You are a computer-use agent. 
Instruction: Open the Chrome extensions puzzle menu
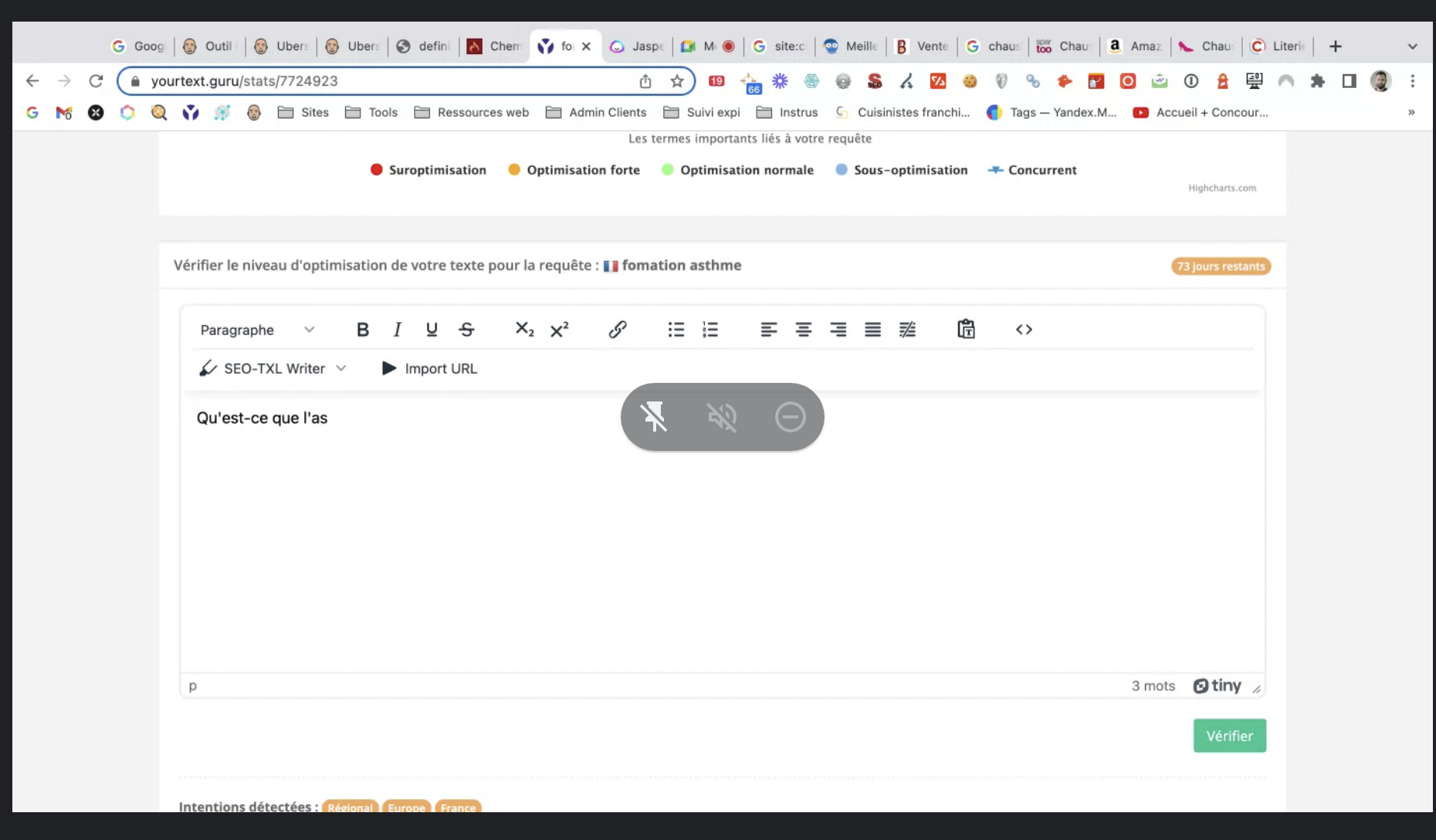[x=1318, y=81]
